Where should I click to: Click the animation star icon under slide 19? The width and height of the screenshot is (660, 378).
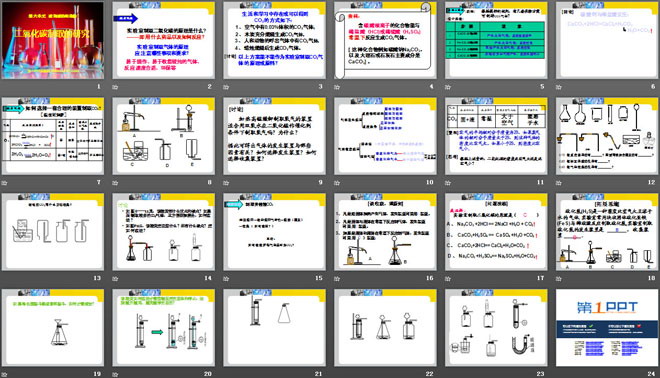(4, 374)
